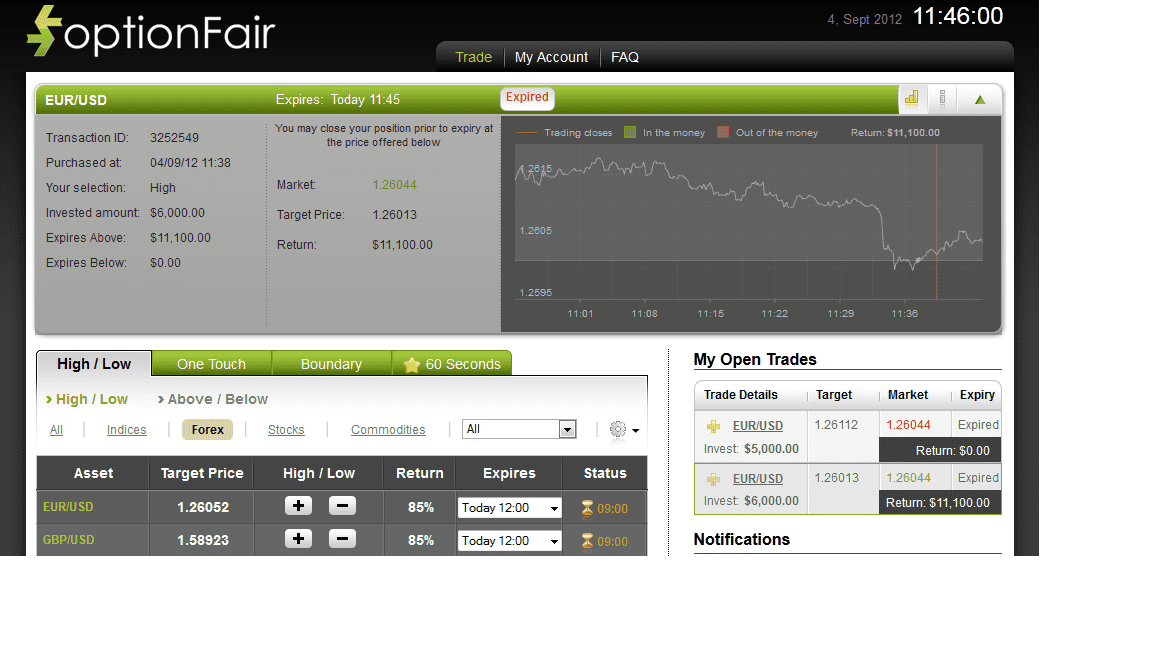Open the FAQ page

tap(624, 57)
